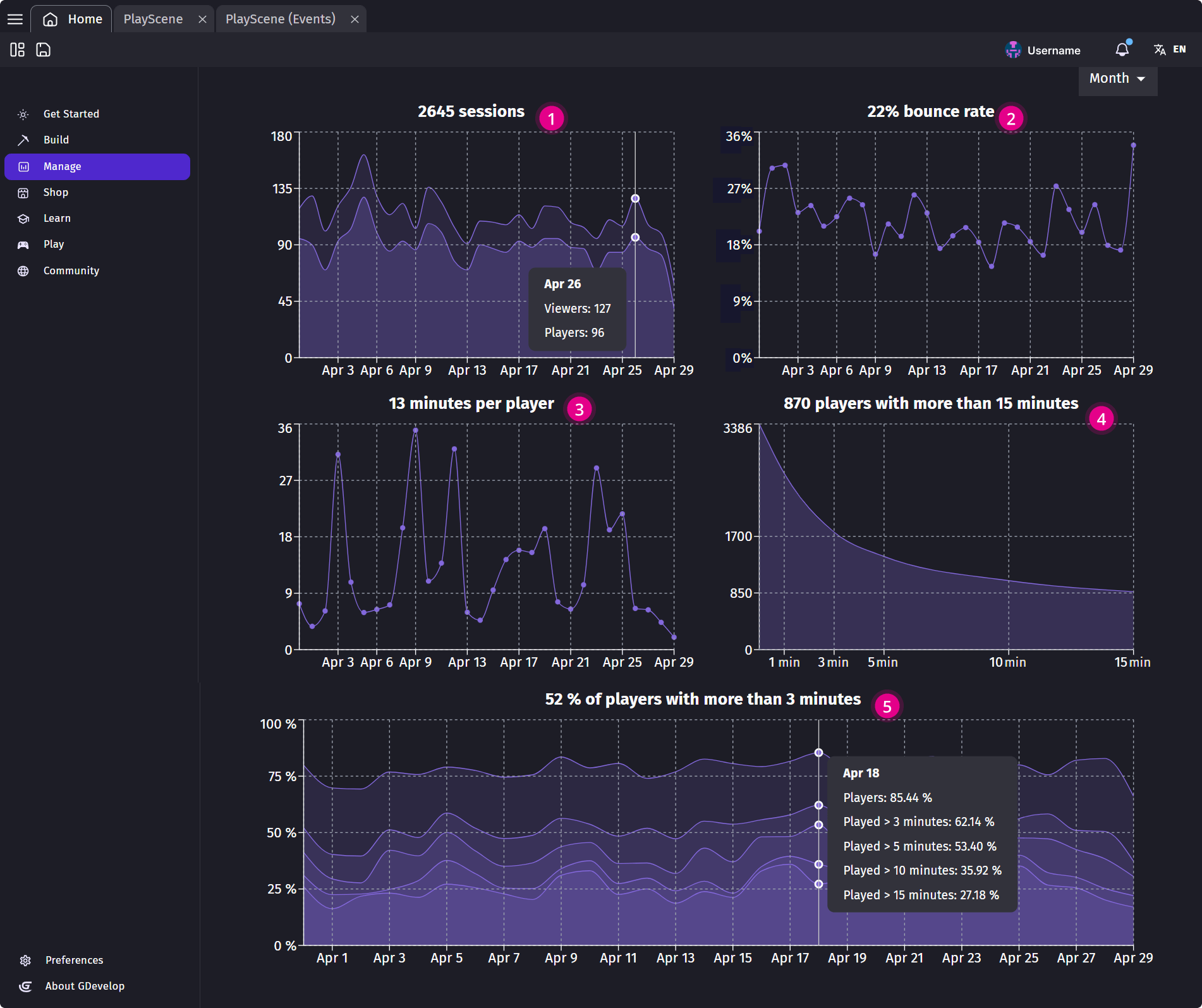Image resolution: width=1202 pixels, height=1008 pixels.
Task: Close the PlayScene (Events) tab
Action: pyautogui.click(x=355, y=18)
